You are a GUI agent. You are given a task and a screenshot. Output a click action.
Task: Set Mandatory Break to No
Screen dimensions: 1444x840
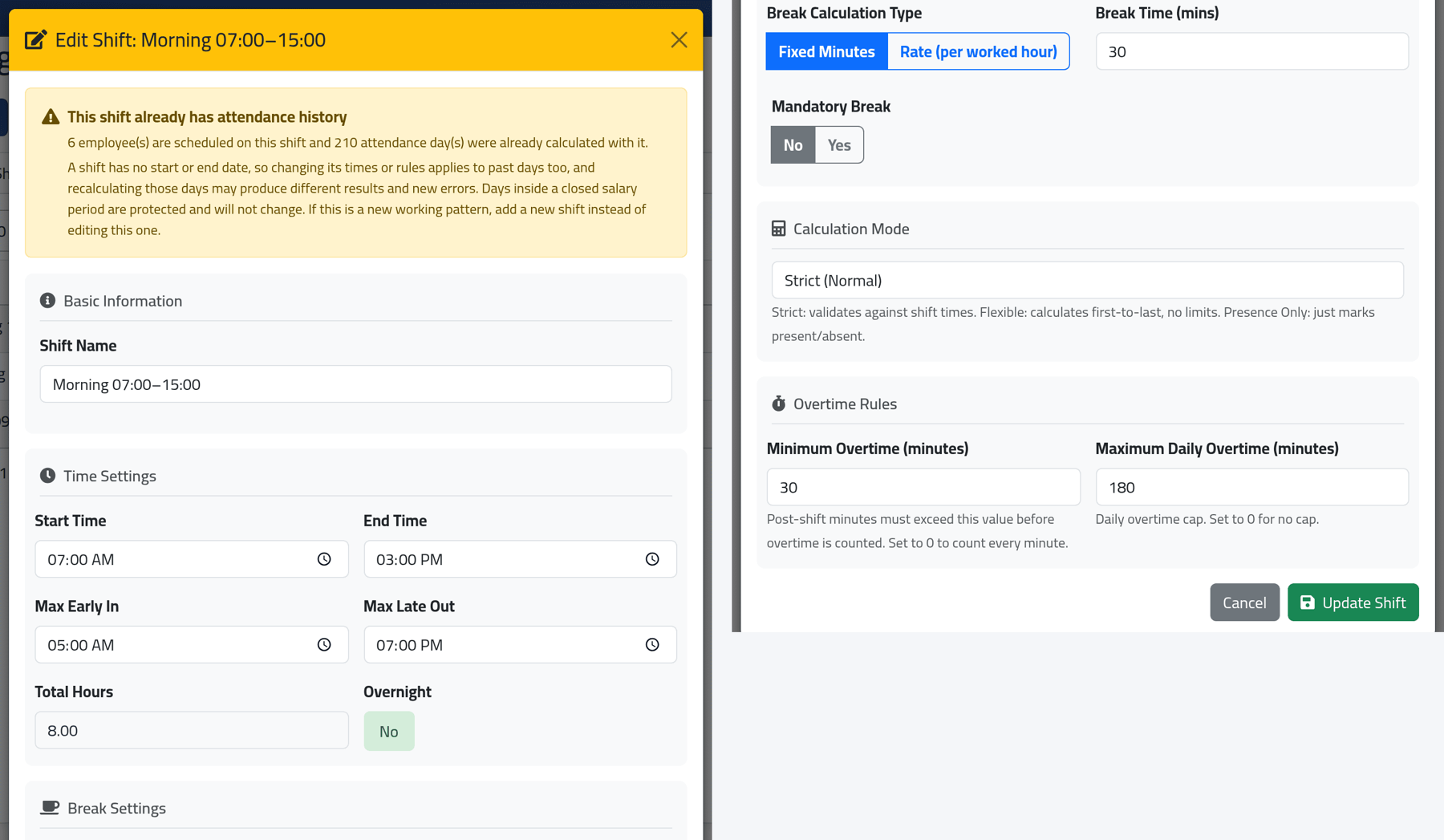793,145
